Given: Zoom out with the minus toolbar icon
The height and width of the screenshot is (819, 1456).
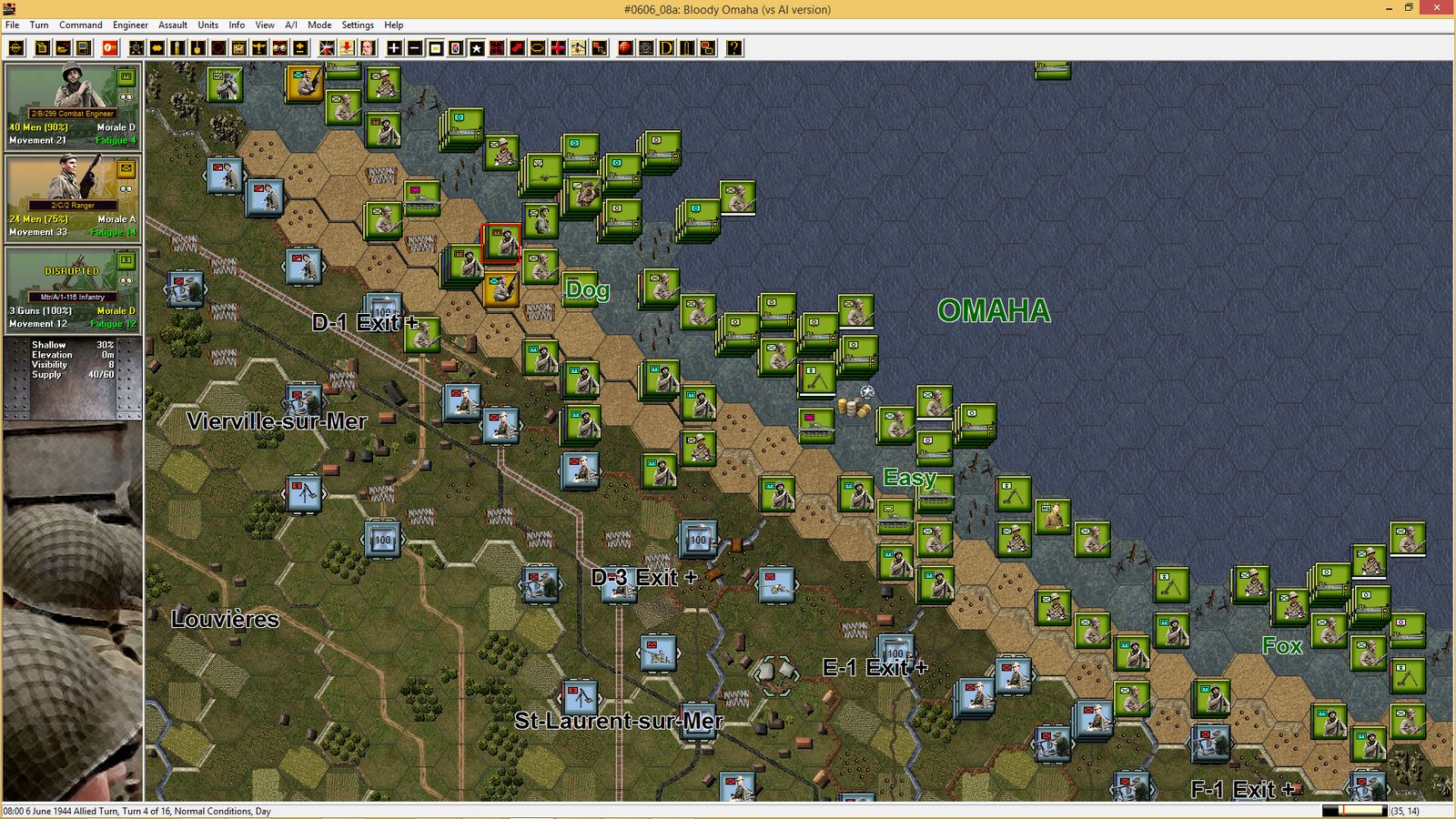Looking at the screenshot, I should [415, 47].
